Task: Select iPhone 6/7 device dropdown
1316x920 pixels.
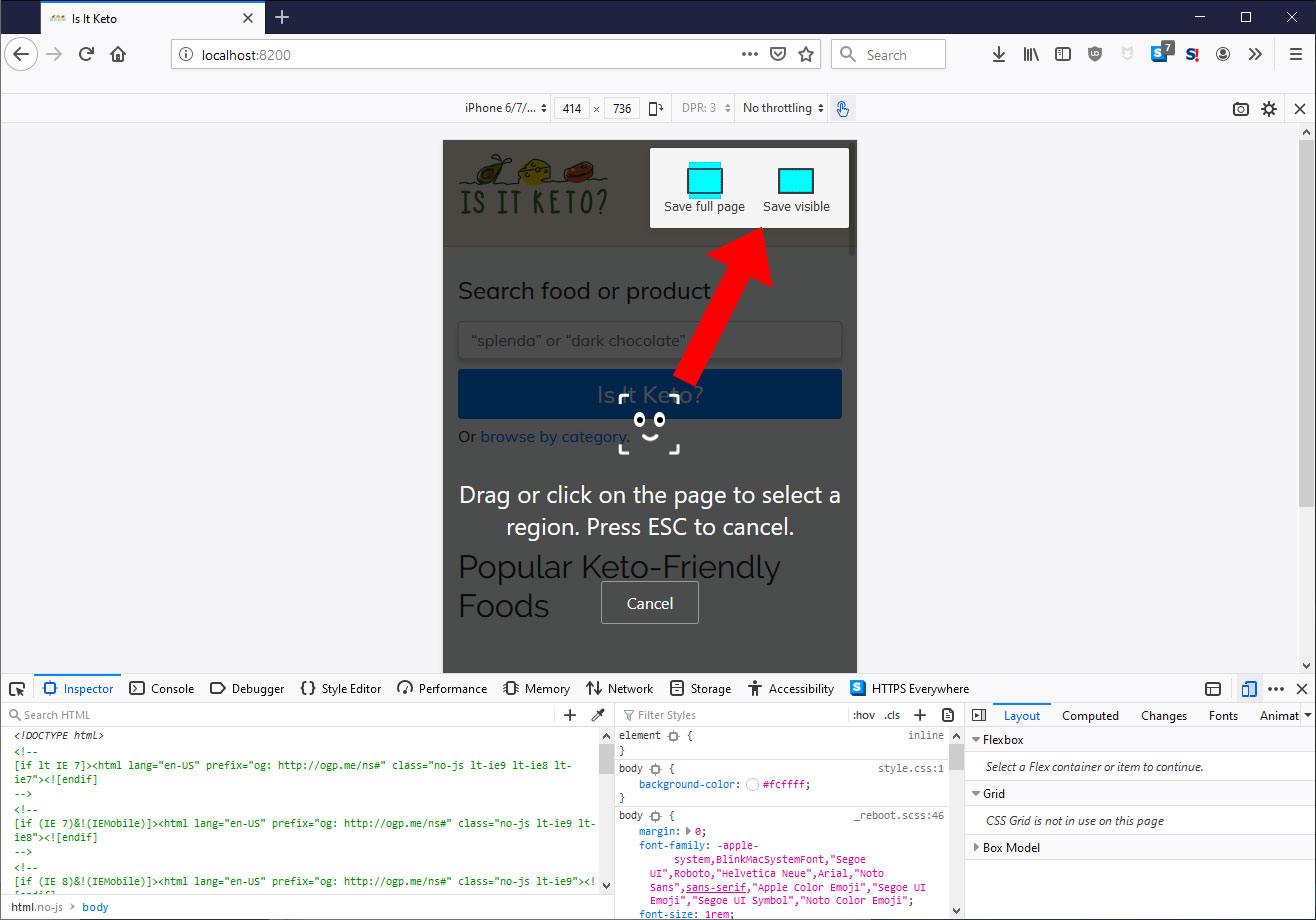Action: (x=507, y=108)
